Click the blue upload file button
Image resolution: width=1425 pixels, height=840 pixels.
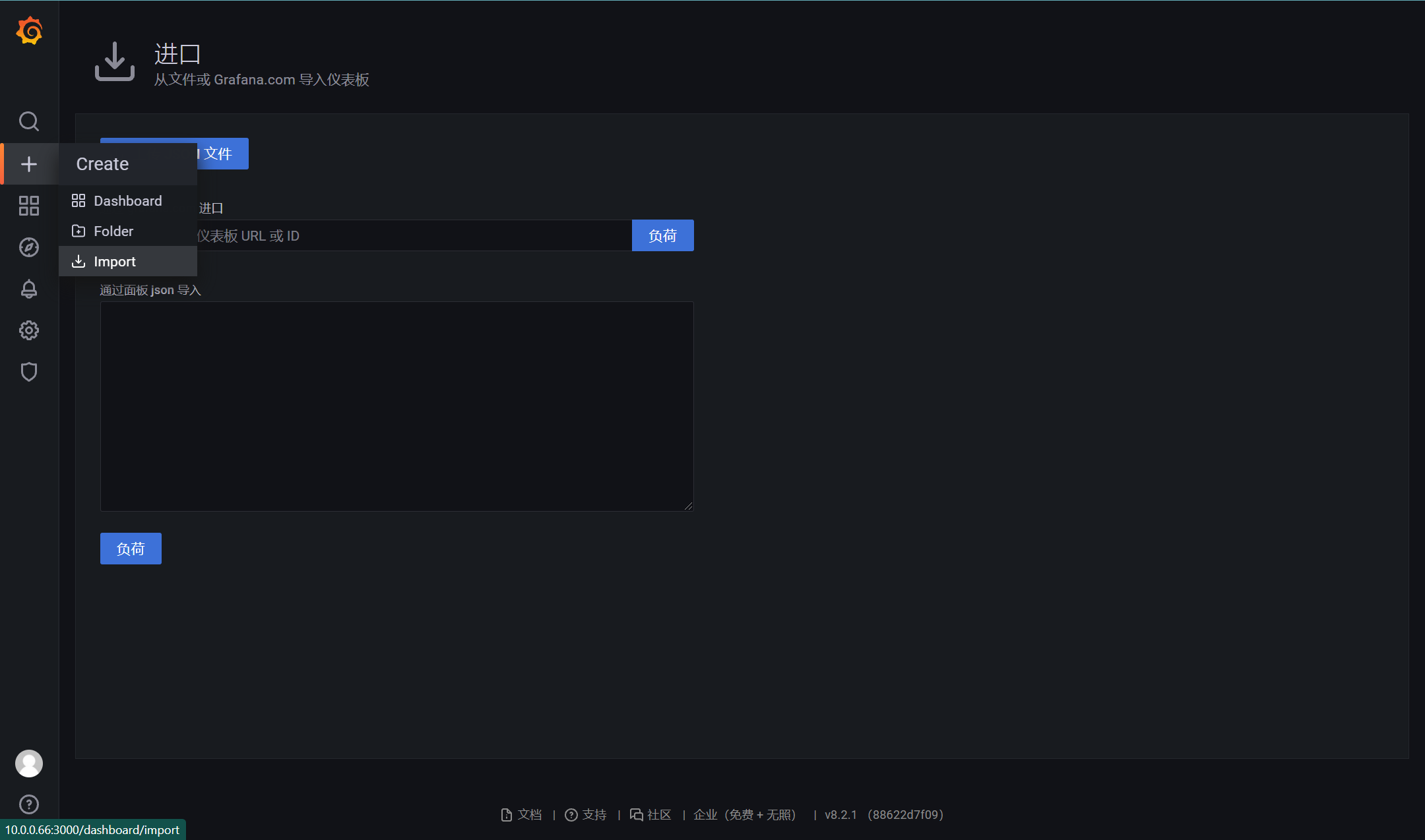coord(222,154)
